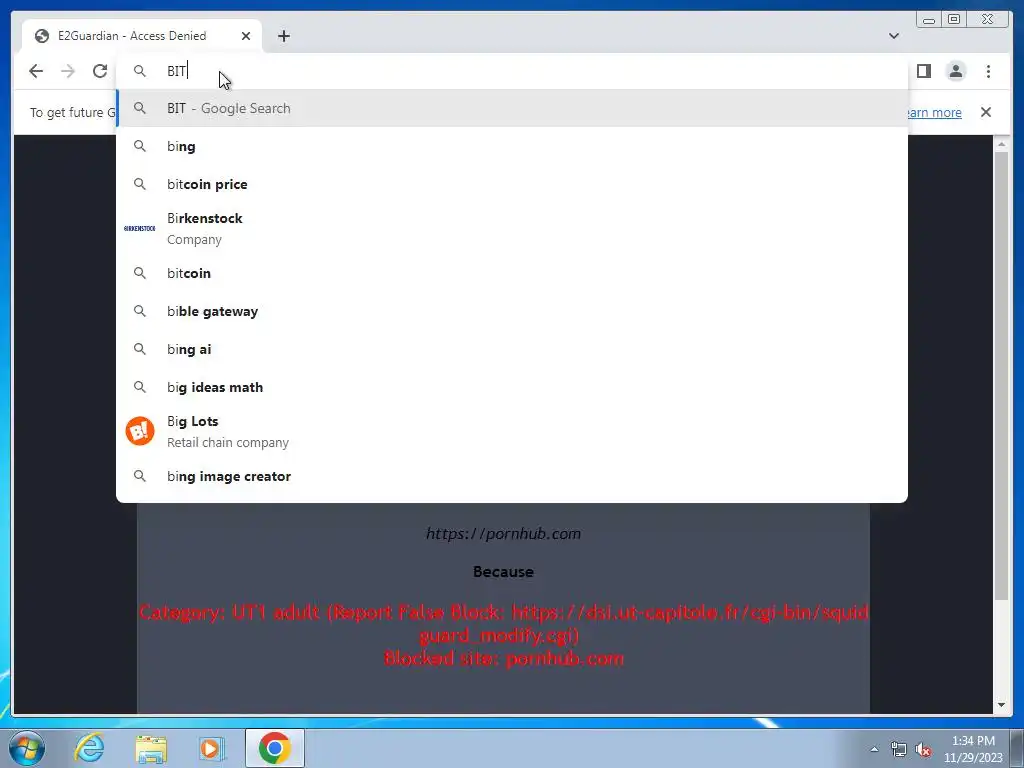The width and height of the screenshot is (1024, 768).
Task: Choose the 'bing' suggestion
Action: point(512,146)
